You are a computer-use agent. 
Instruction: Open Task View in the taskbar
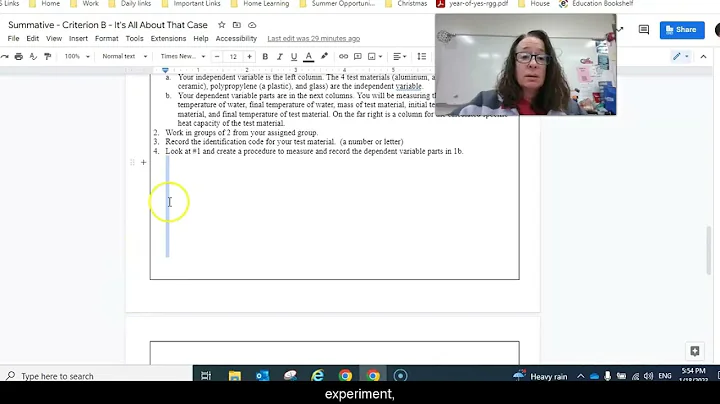206,376
